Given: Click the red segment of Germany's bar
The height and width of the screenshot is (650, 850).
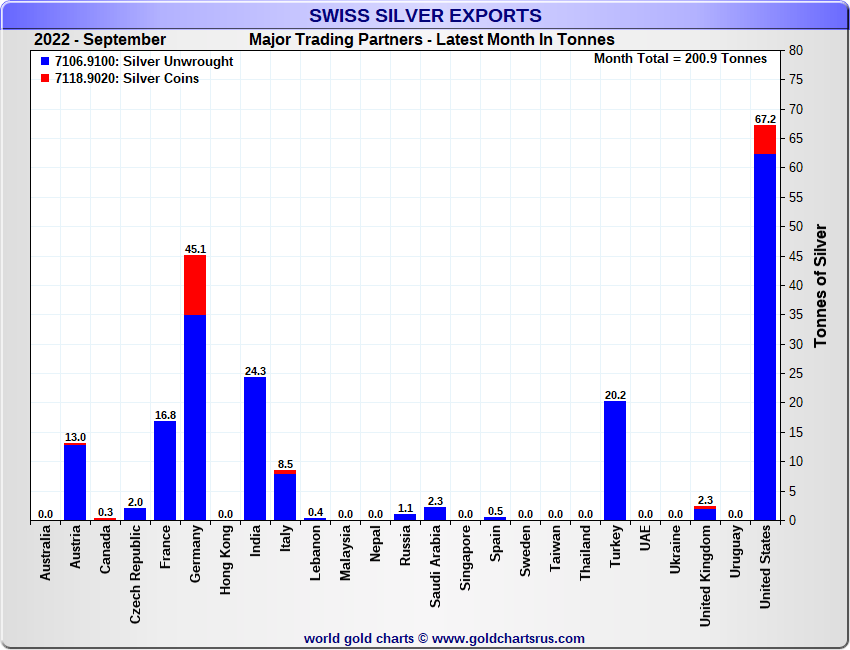Looking at the screenshot, I should pos(195,285).
